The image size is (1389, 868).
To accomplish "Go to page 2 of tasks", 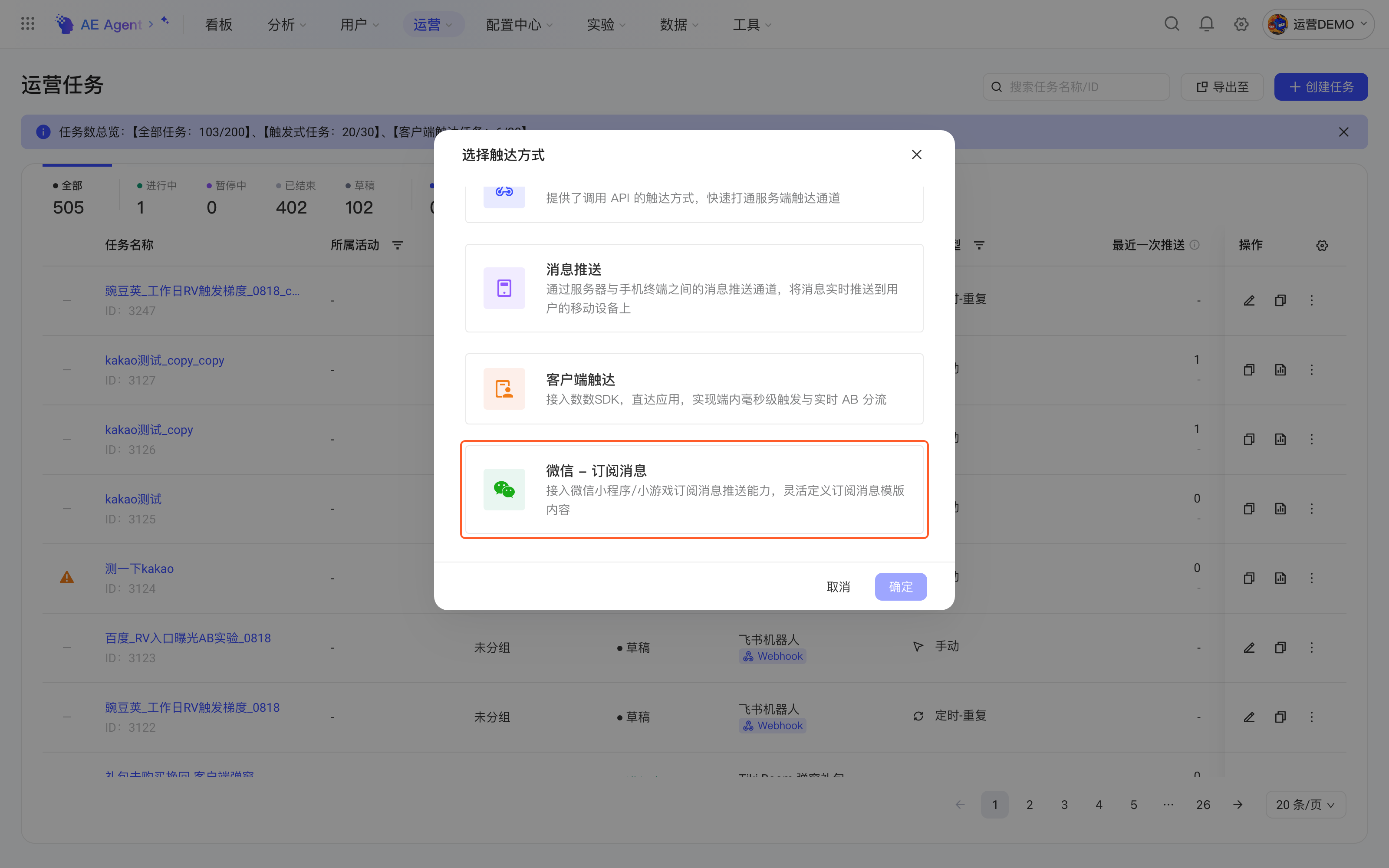I will coord(1030,805).
